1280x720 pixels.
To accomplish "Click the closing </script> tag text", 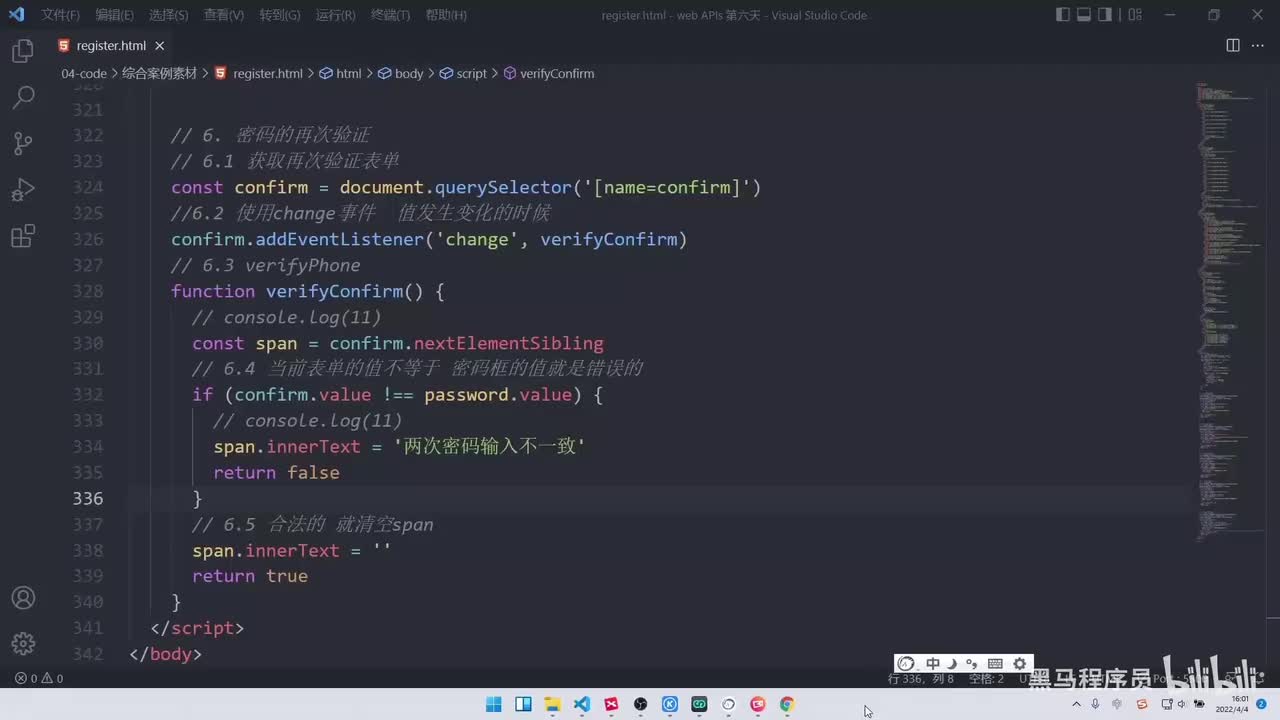I will pos(197,628).
